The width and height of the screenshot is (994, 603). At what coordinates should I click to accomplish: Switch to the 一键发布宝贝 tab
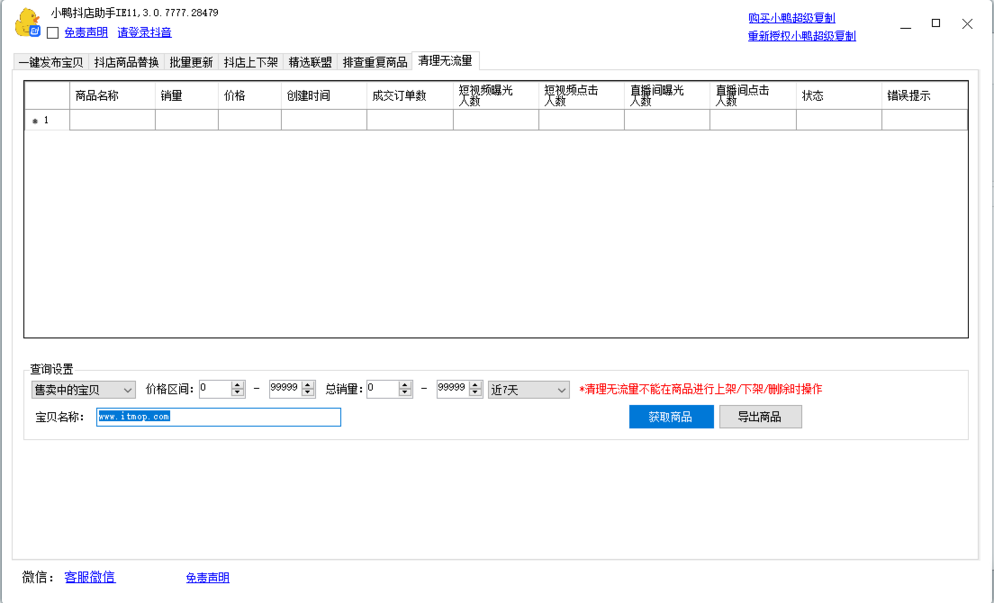[x=51, y=62]
